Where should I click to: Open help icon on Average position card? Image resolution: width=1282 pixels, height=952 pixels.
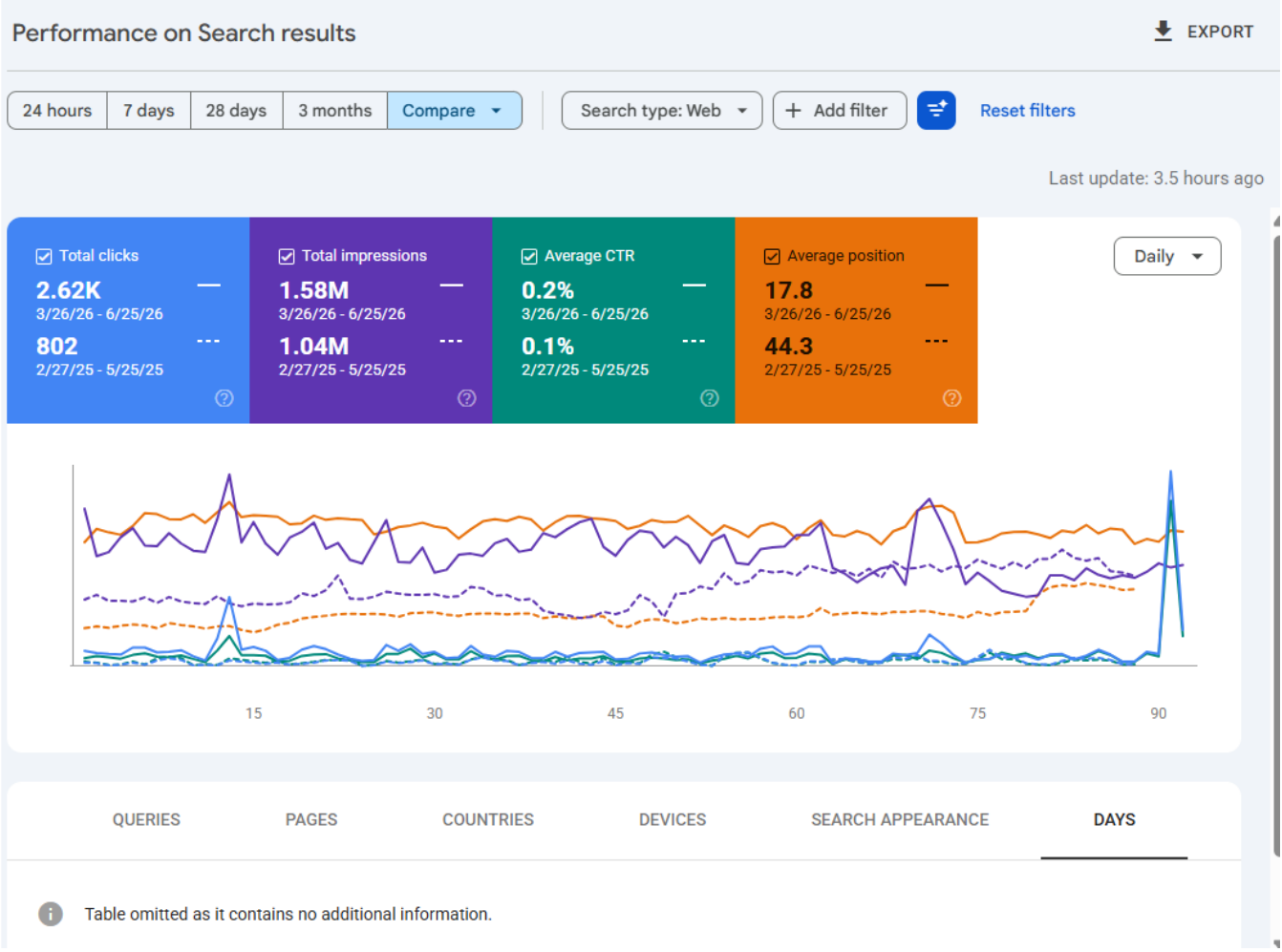[952, 398]
